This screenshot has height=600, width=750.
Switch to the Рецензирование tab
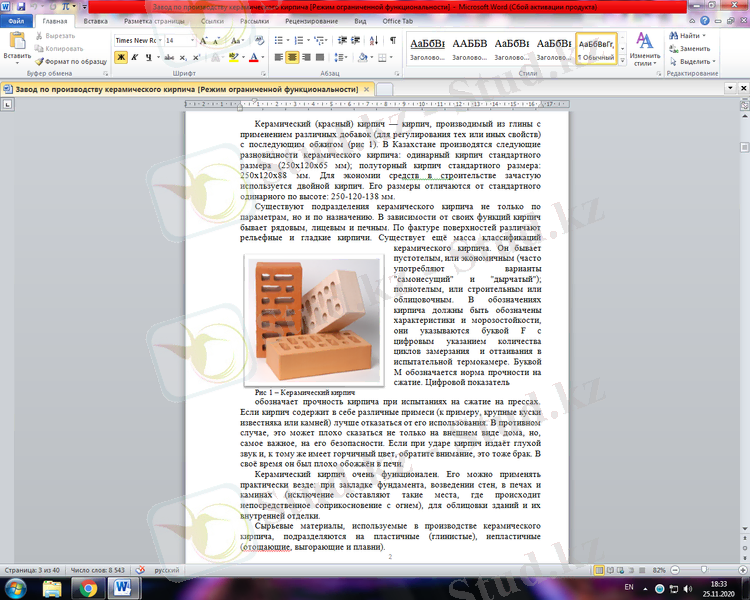(311, 21)
